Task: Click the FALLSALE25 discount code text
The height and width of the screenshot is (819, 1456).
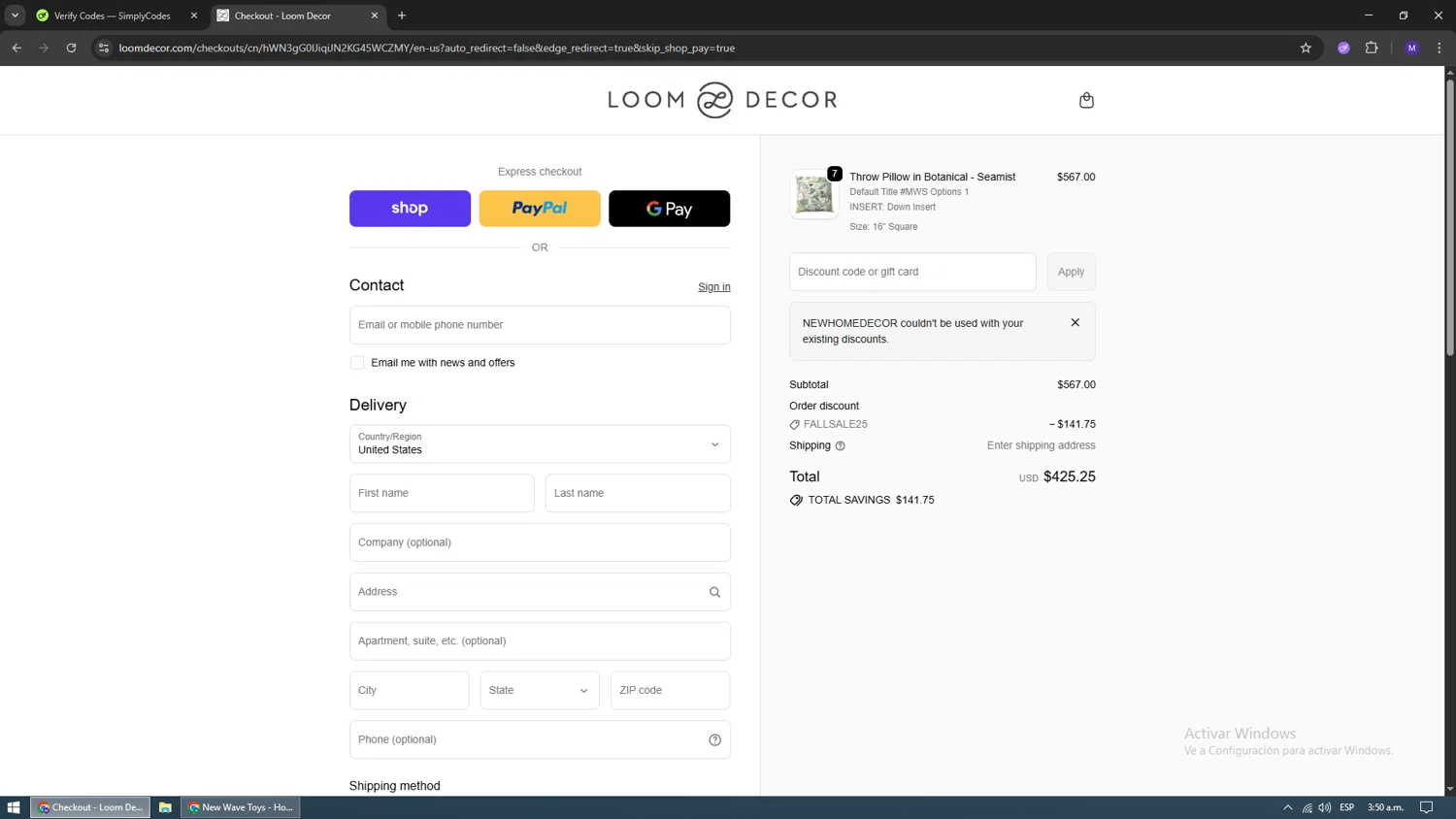Action: 835,425
